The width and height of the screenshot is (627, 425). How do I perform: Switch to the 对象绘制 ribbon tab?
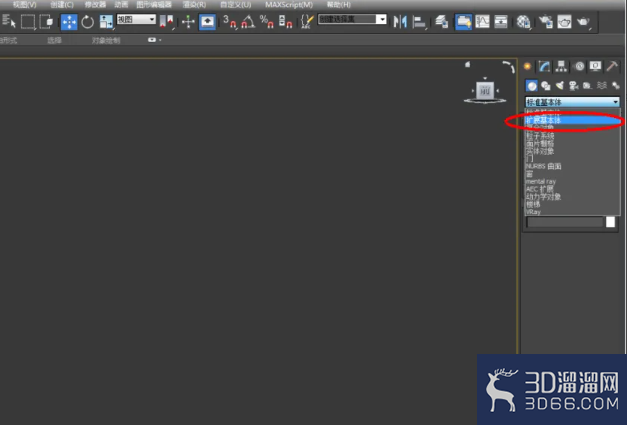[106, 40]
